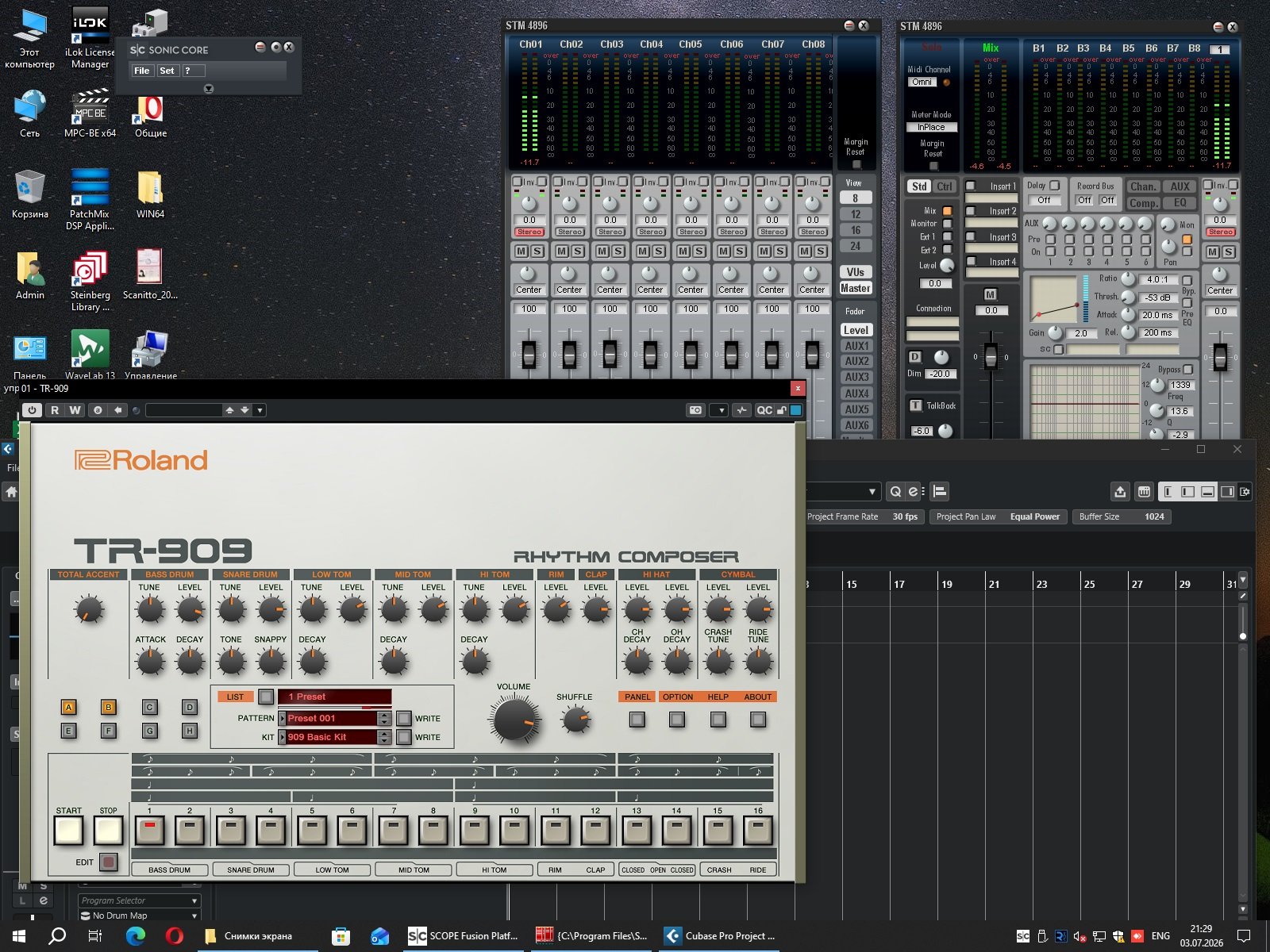Click the Std button in the STM master section
This screenshot has height=952, width=1270.
pos(919,186)
